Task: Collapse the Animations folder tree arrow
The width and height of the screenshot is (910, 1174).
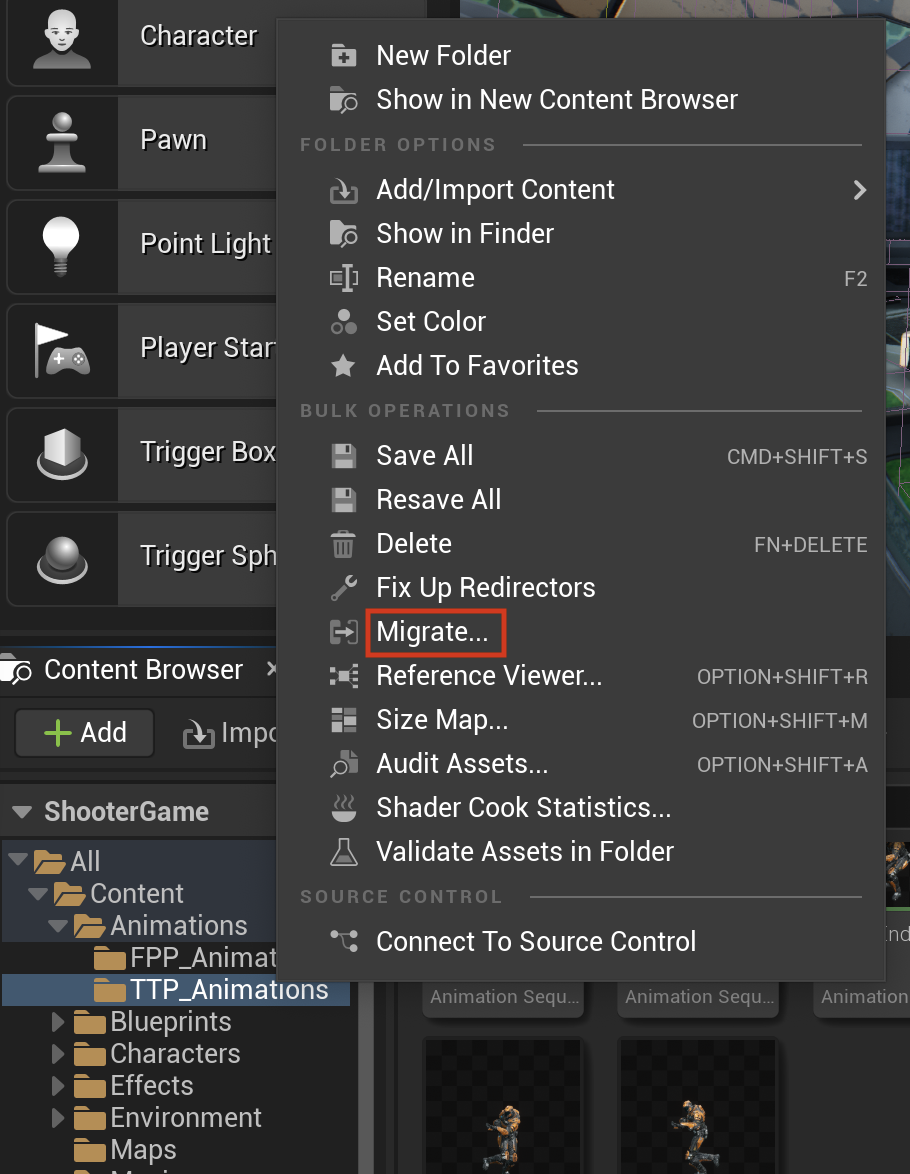Action: (58, 926)
